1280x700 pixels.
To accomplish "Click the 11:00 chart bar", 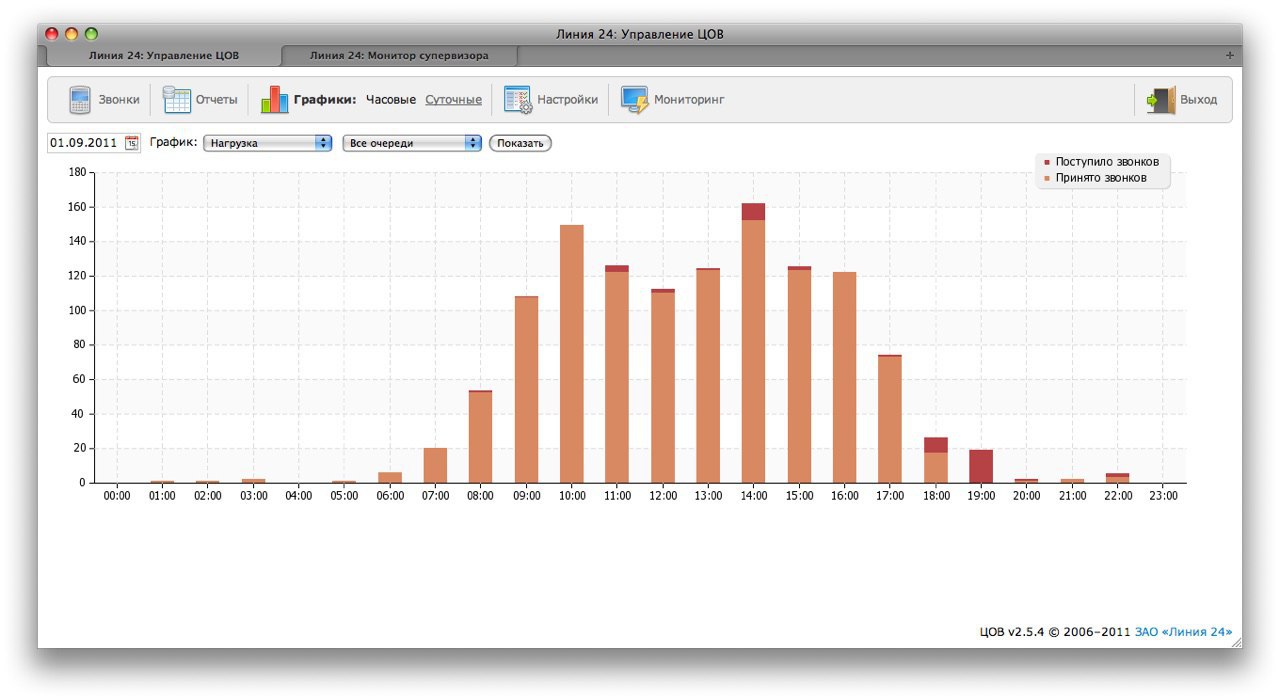I will [617, 374].
